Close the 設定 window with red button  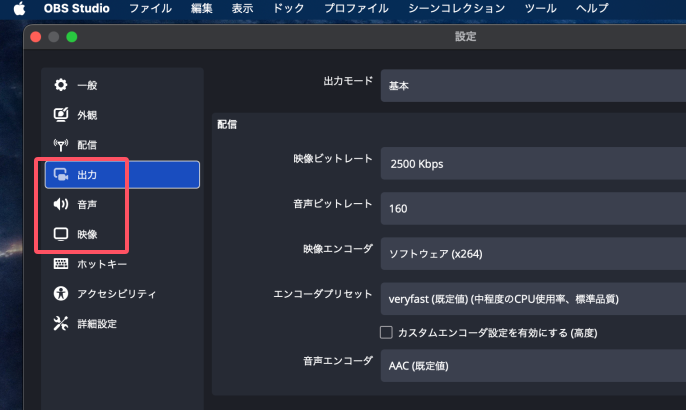tap(36, 37)
